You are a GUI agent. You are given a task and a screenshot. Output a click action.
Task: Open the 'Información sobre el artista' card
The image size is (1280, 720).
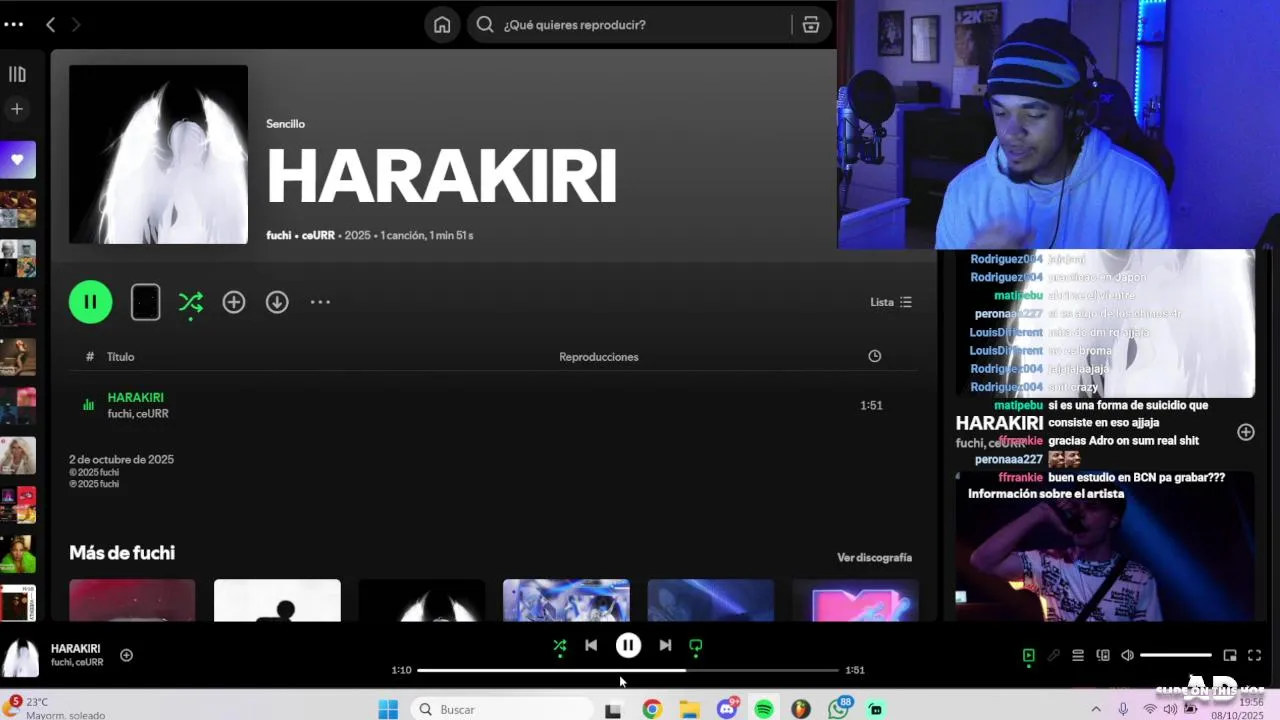pyautogui.click(x=1105, y=547)
